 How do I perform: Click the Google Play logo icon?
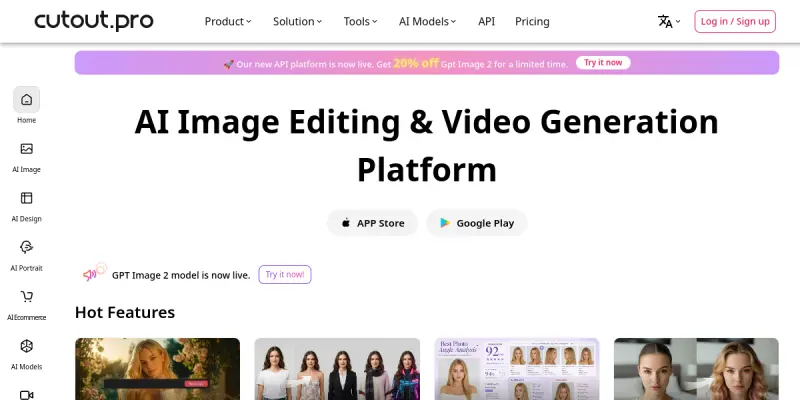coord(445,223)
